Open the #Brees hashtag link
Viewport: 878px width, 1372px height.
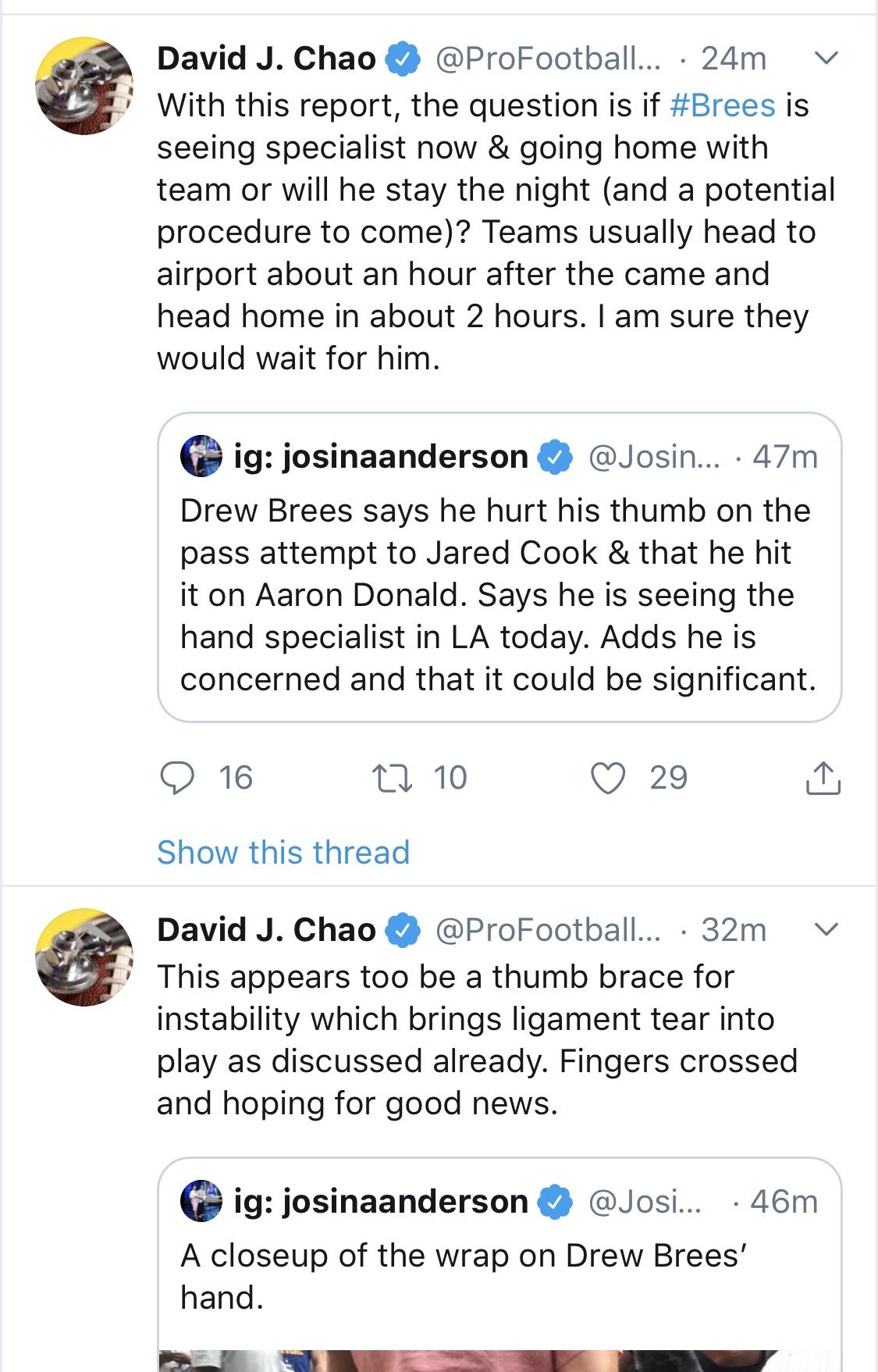[723, 105]
